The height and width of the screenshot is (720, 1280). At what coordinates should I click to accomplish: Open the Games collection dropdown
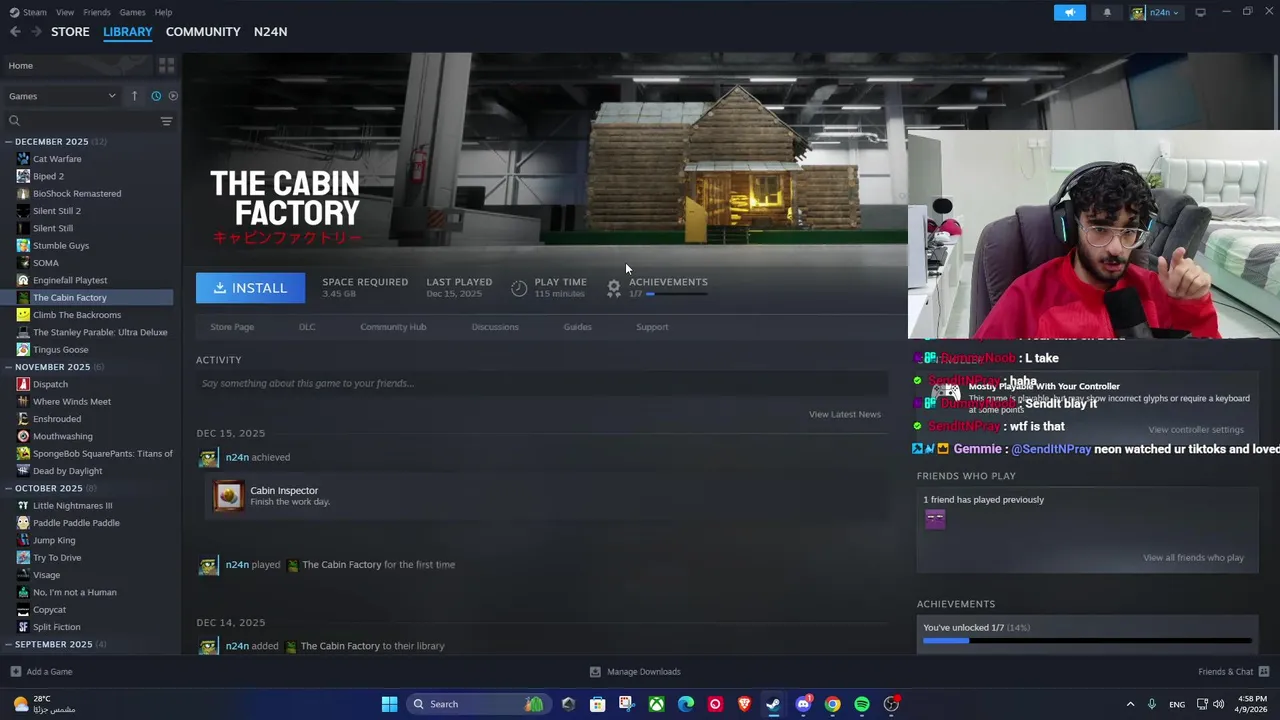pyautogui.click(x=62, y=96)
